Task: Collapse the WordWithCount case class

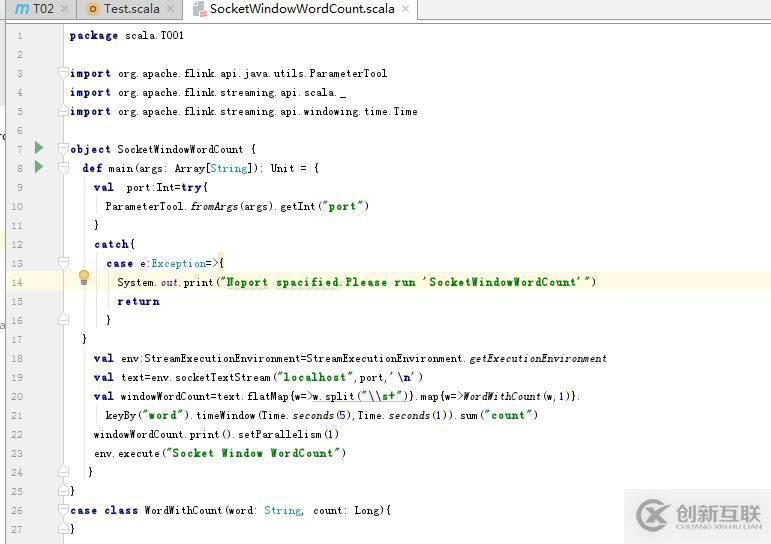Action: [64, 510]
